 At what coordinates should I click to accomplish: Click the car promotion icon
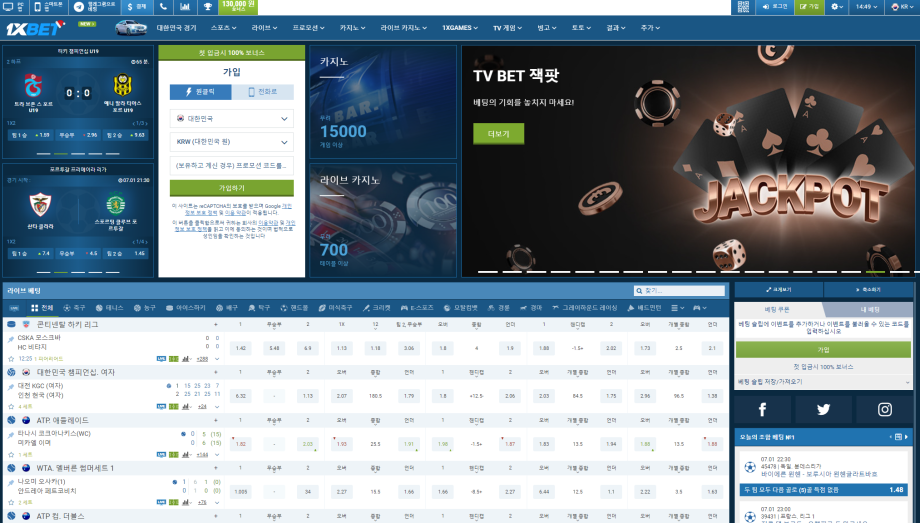tap(130, 28)
